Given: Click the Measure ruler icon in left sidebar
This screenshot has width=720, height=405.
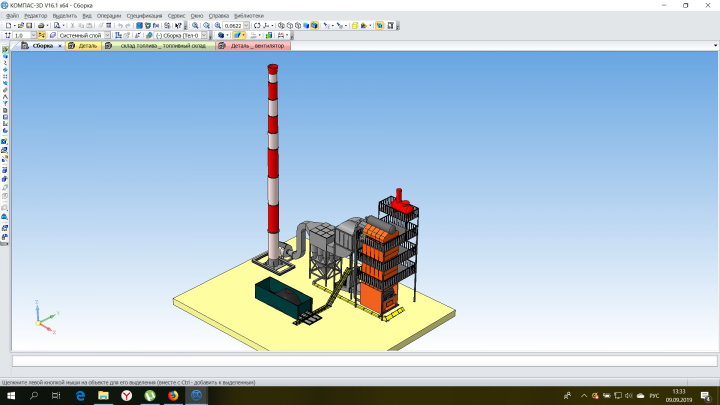Looking at the screenshot, I should [5, 90].
